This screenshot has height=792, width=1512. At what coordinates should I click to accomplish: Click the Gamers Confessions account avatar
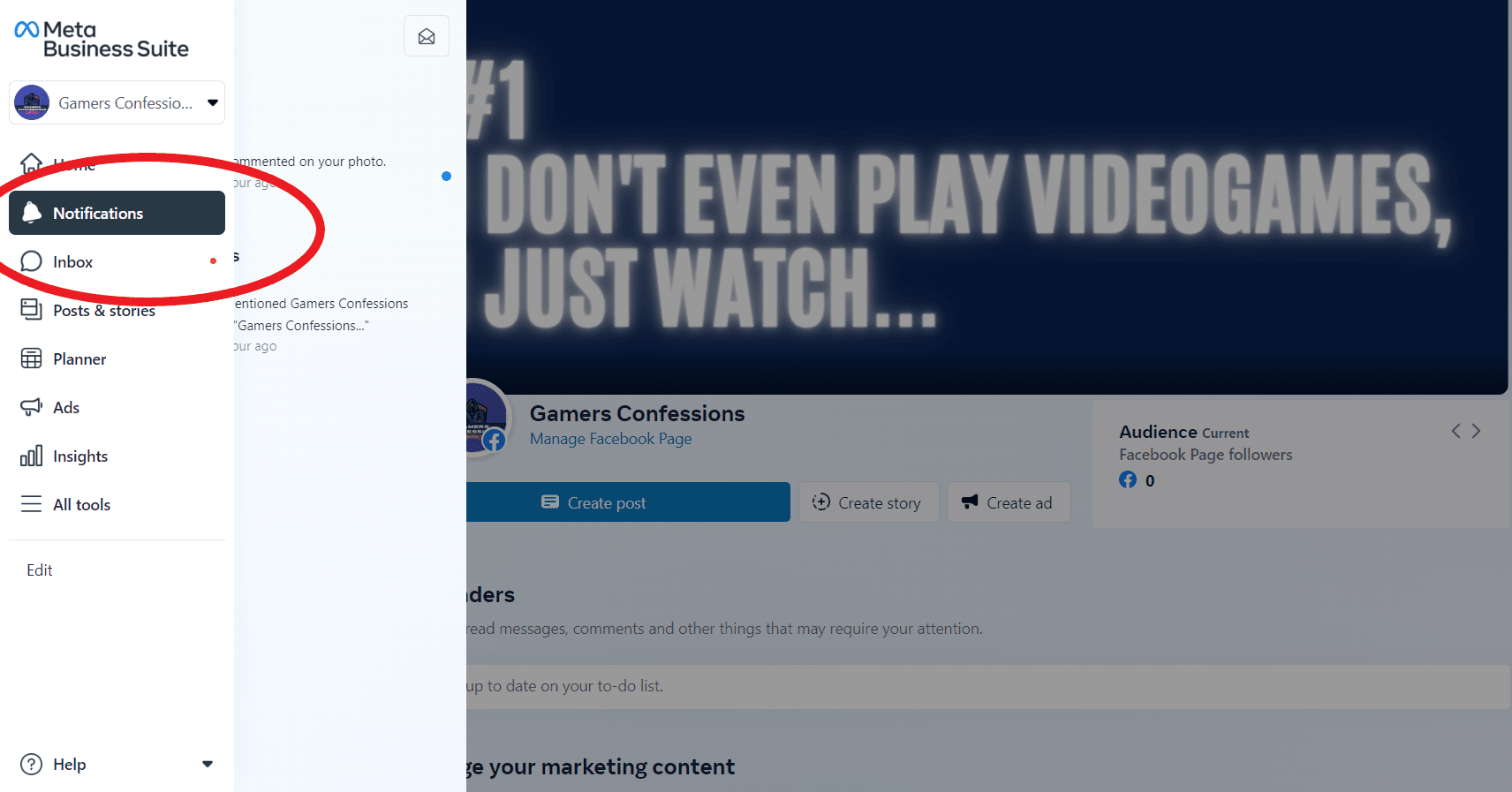[32, 102]
